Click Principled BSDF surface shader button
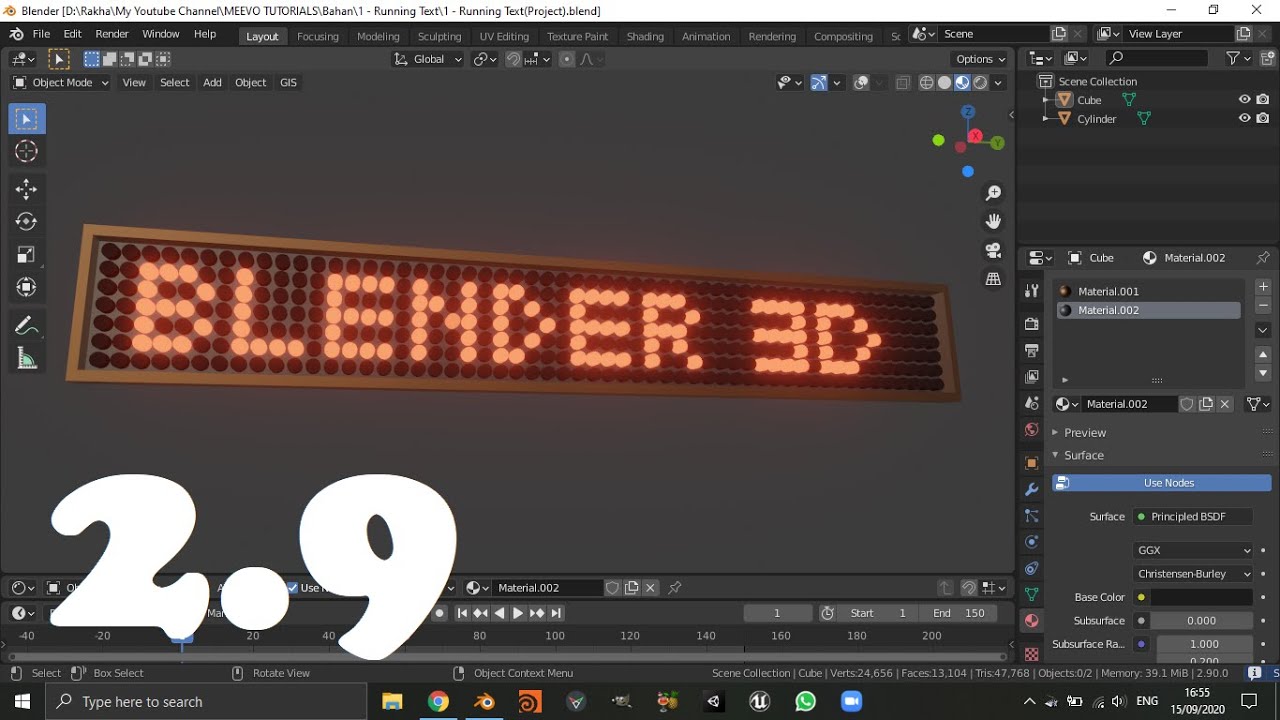 tap(1193, 517)
